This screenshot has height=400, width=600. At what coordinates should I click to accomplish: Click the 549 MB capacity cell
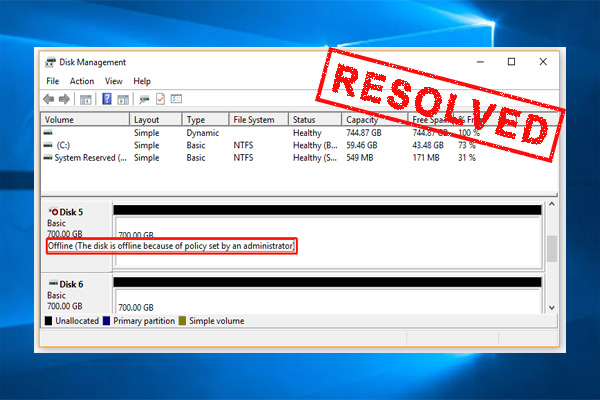point(359,158)
